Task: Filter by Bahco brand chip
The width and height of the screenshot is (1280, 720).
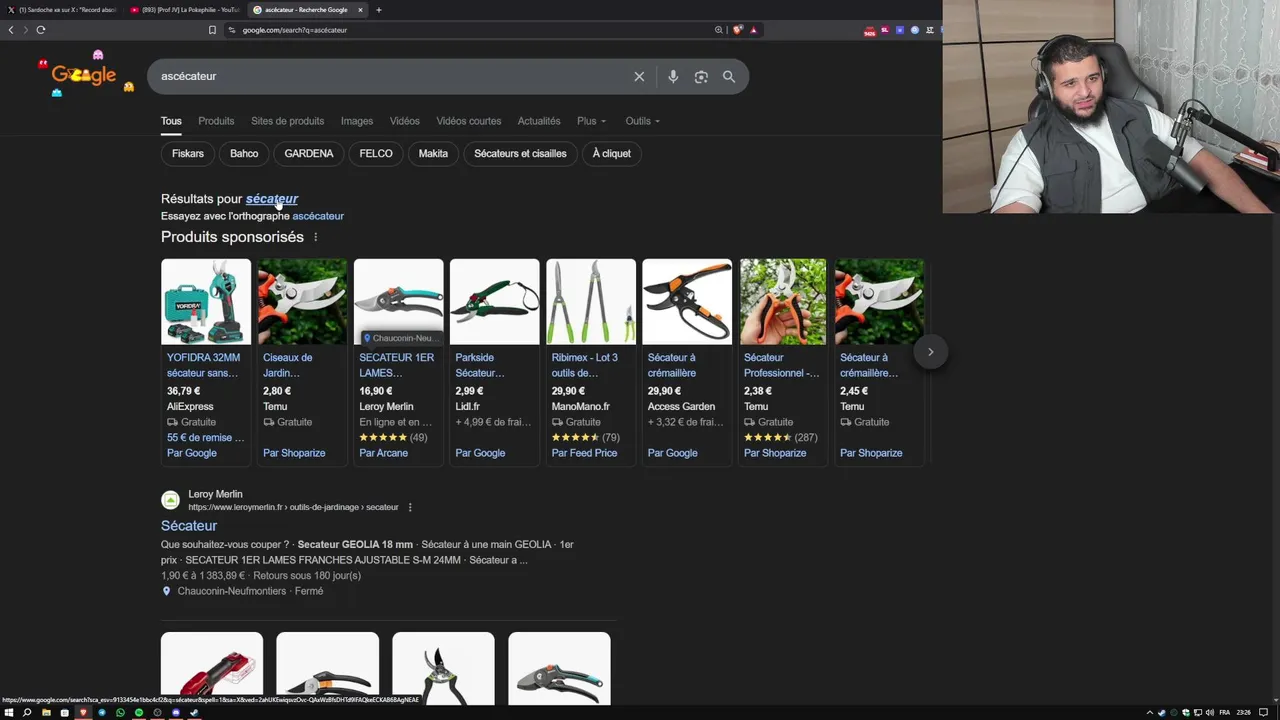Action: [244, 154]
